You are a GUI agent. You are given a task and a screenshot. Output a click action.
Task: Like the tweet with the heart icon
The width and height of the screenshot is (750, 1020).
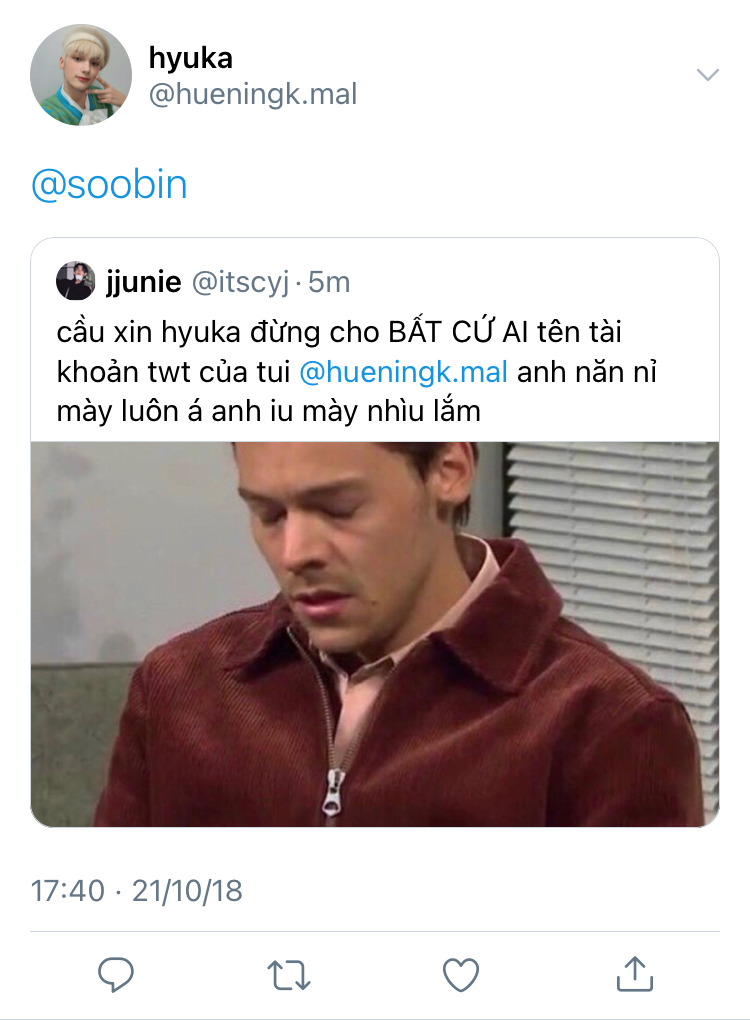pos(461,973)
